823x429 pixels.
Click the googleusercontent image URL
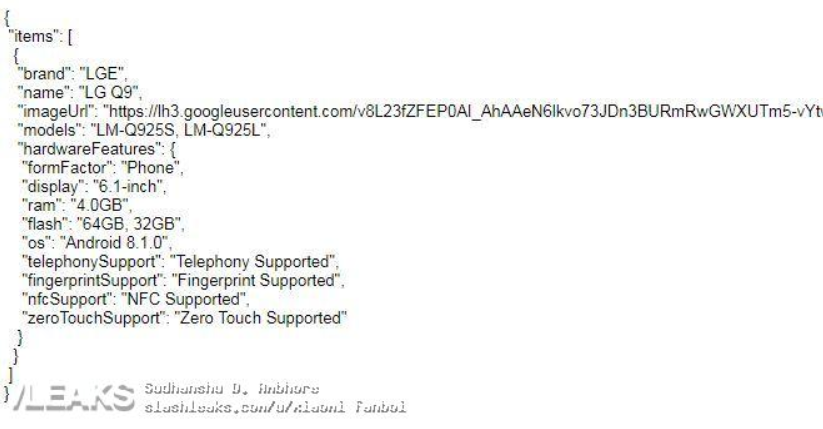pos(463,112)
